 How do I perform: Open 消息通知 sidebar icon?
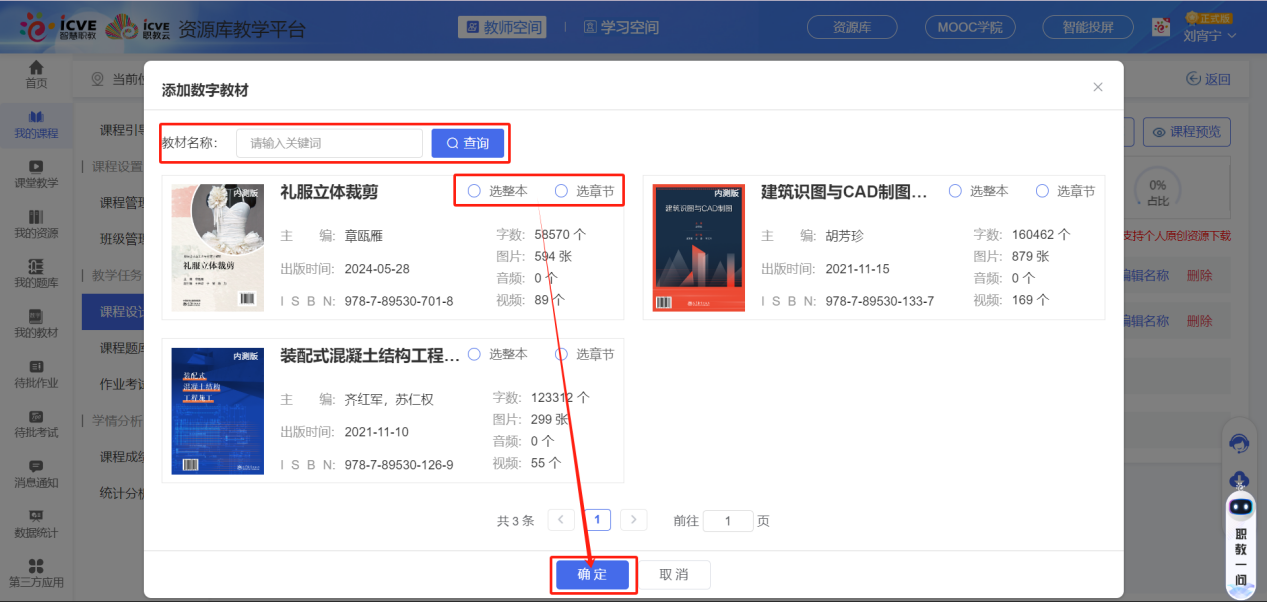pos(36,473)
